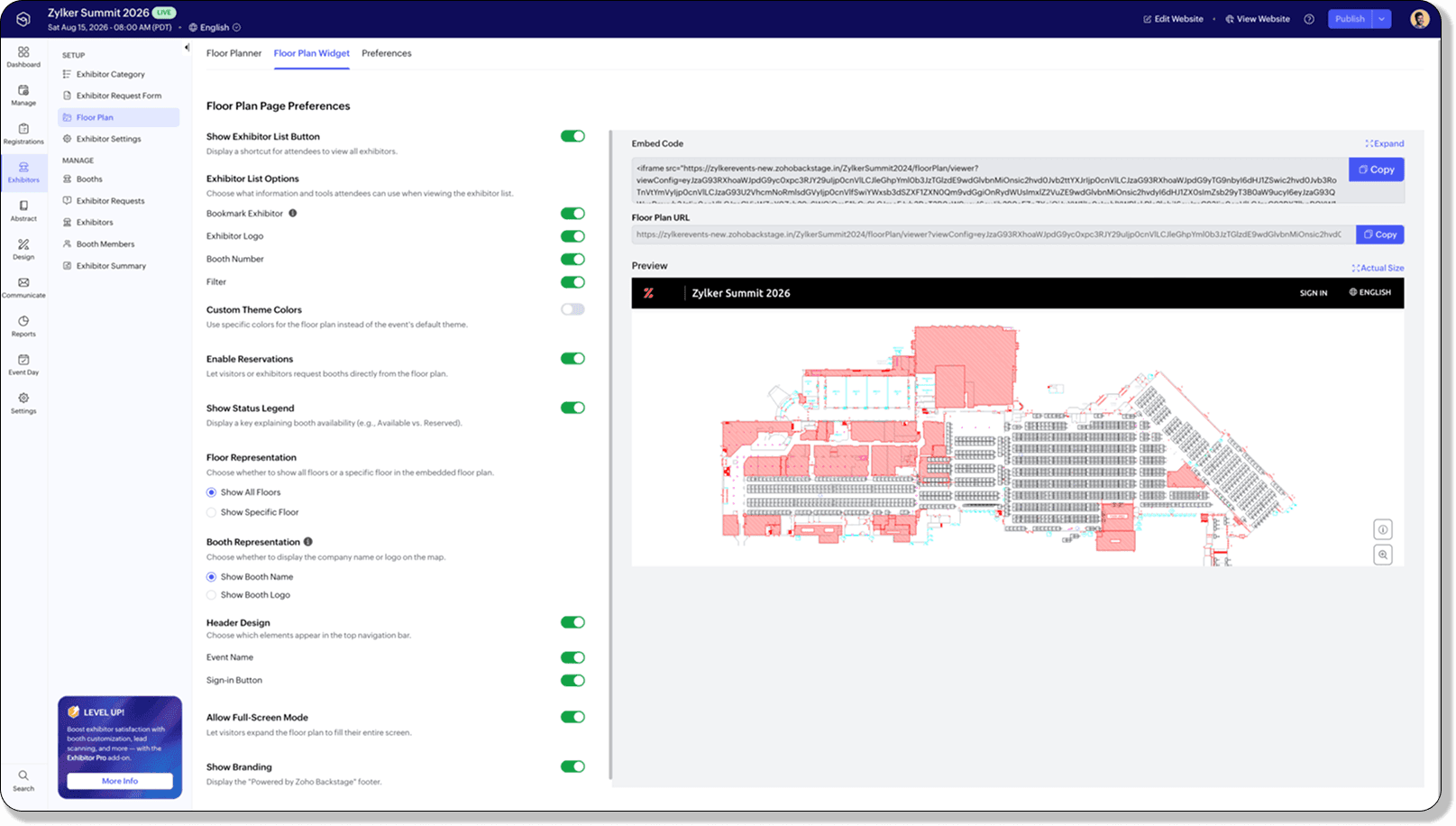Toggle Enable Reservations switch
Screen dimensions: 1456x826
pos(572,358)
